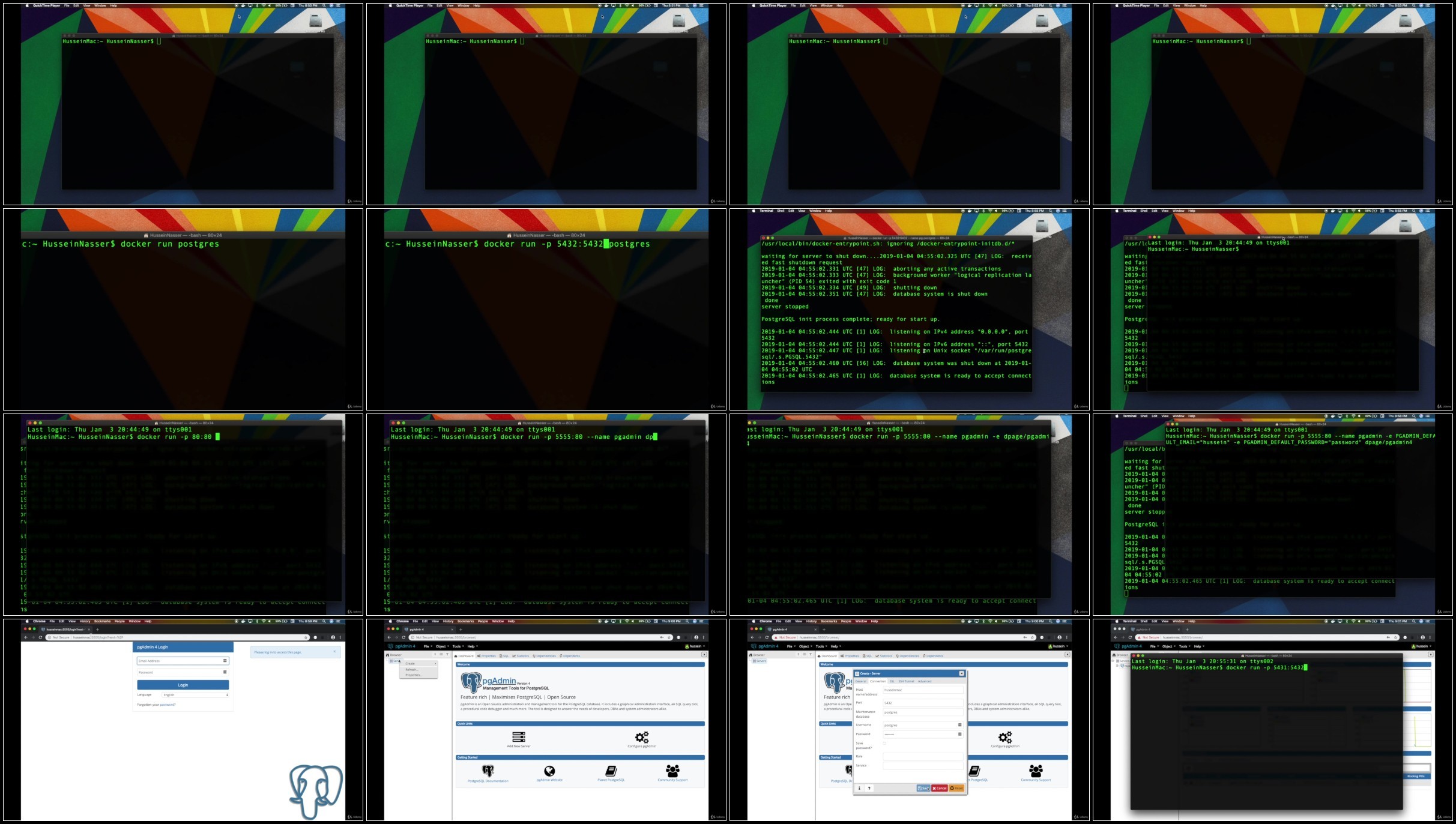Dismiss the 'Please log in' notification

coord(334,651)
